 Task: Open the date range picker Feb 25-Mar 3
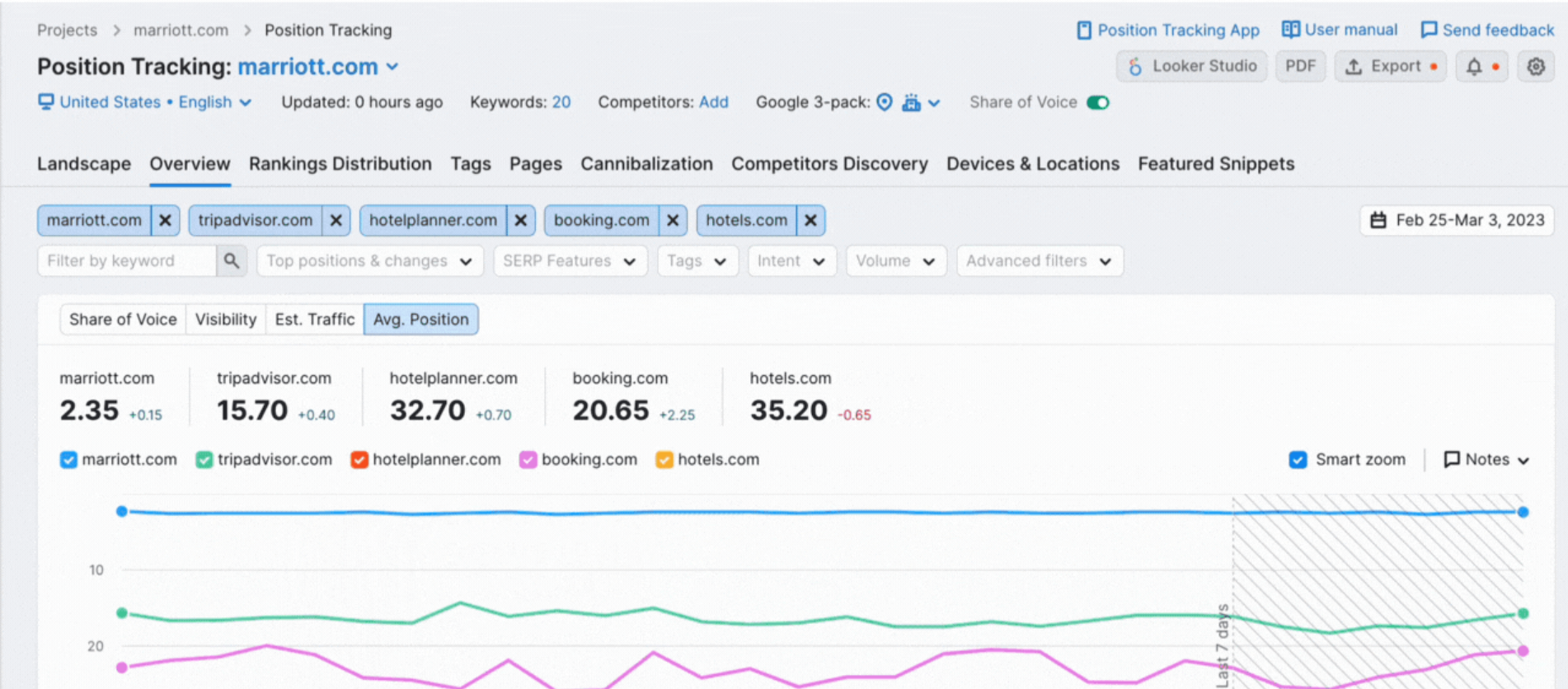tap(1457, 221)
